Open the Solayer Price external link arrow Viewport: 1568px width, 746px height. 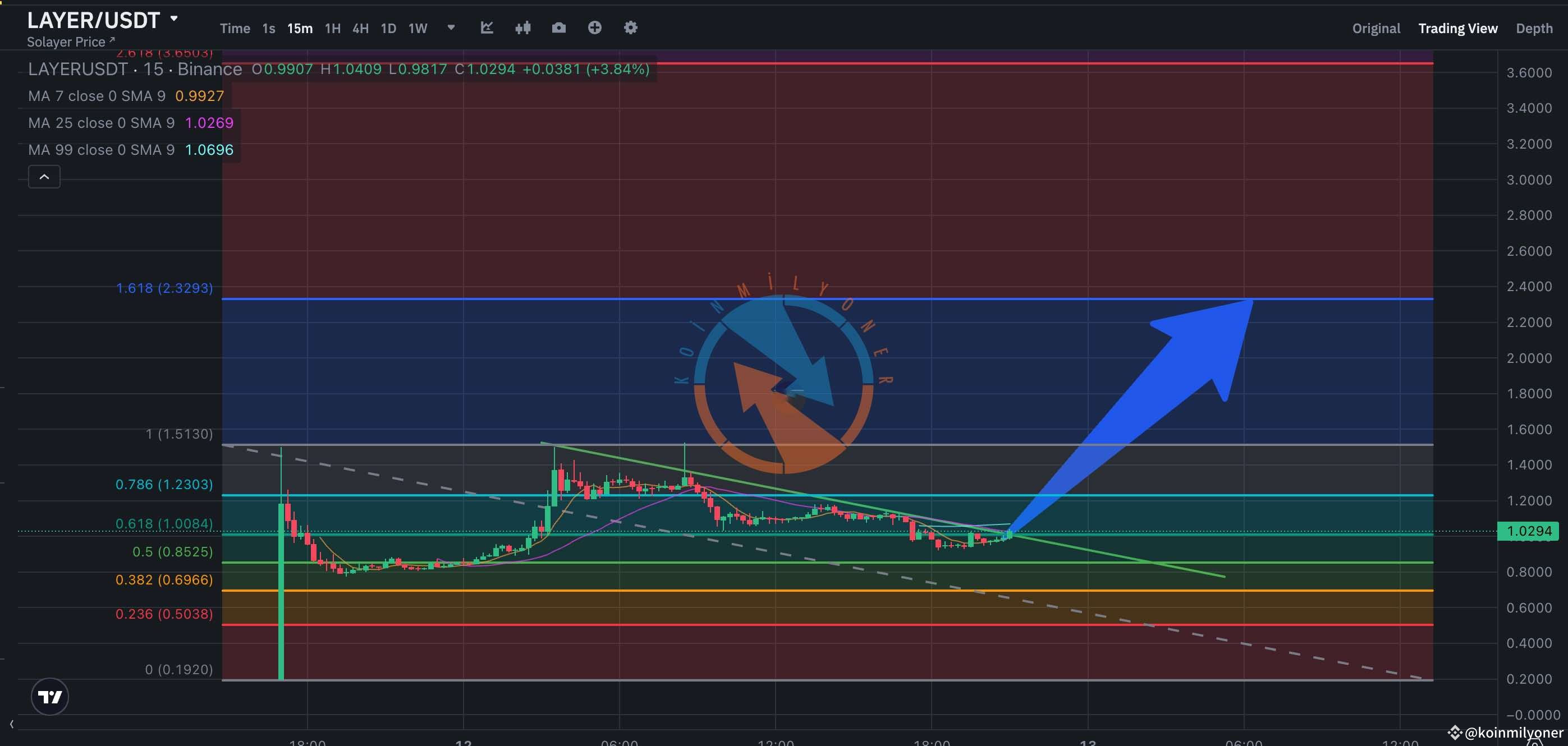tap(112, 40)
